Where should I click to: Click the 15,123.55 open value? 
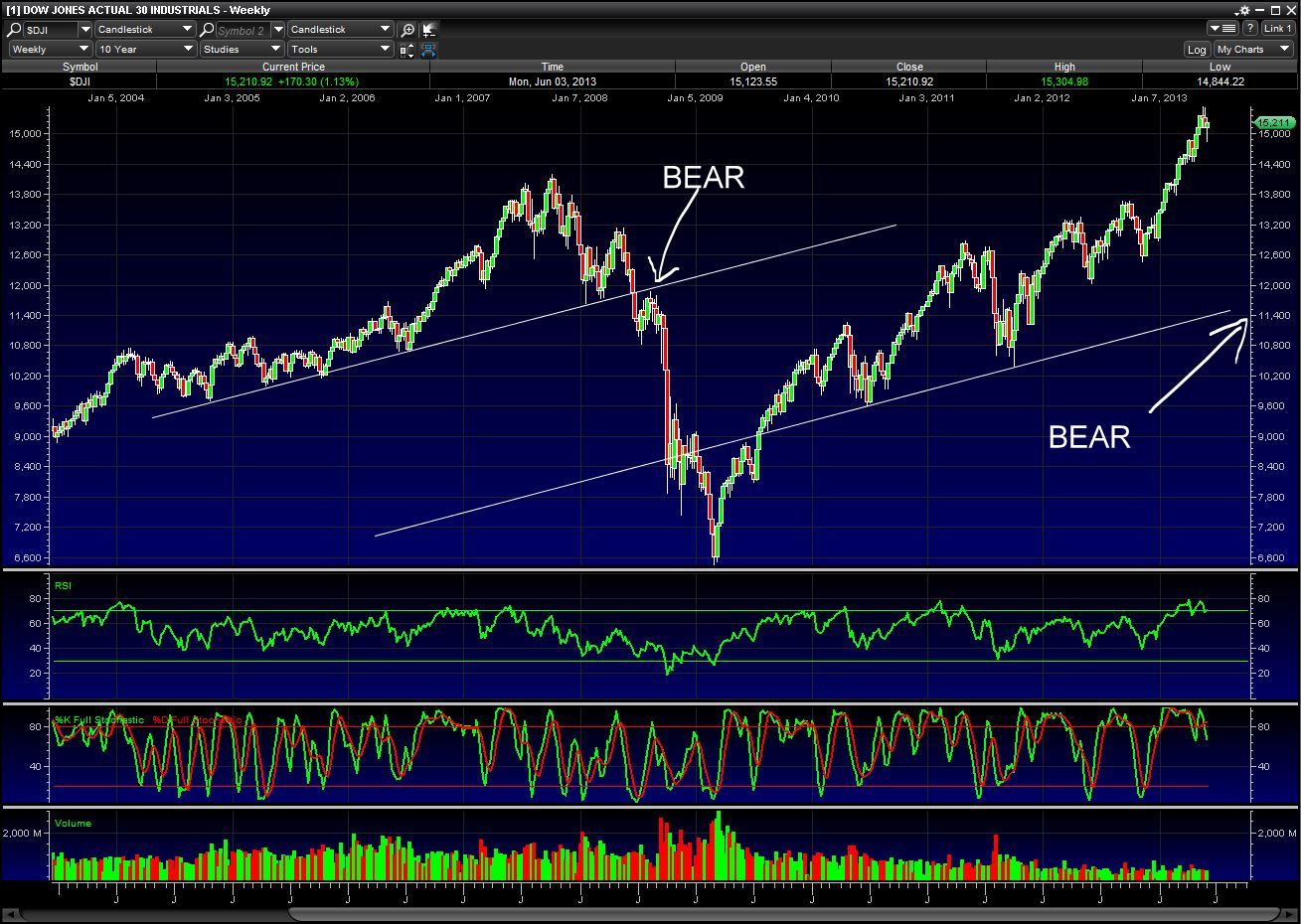(x=753, y=81)
